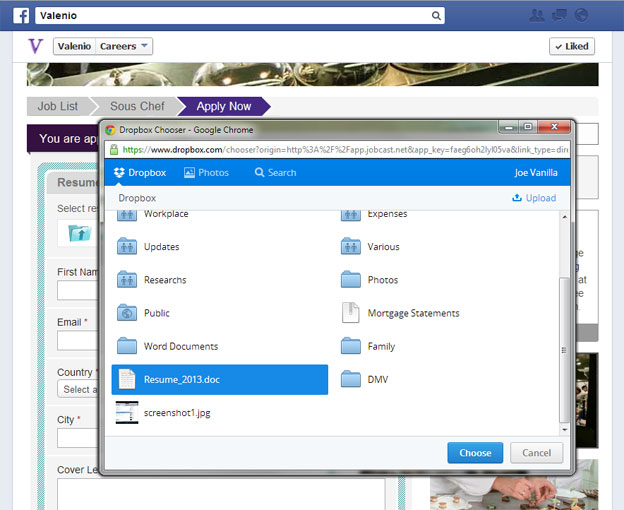The width and height of the screenshot is (624, 510).
Task: Click the Chrome address bar URL
Action: pyautogui.click(x=345, y=150)
